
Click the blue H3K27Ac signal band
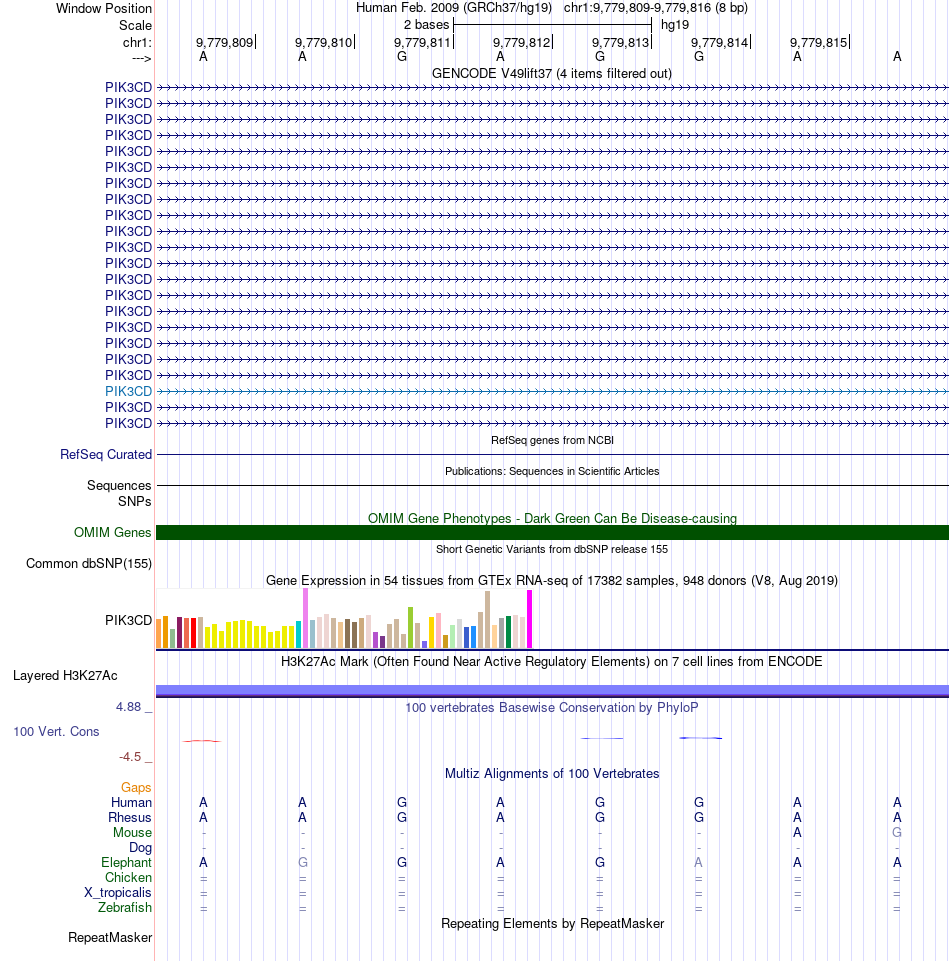[552, 691]
